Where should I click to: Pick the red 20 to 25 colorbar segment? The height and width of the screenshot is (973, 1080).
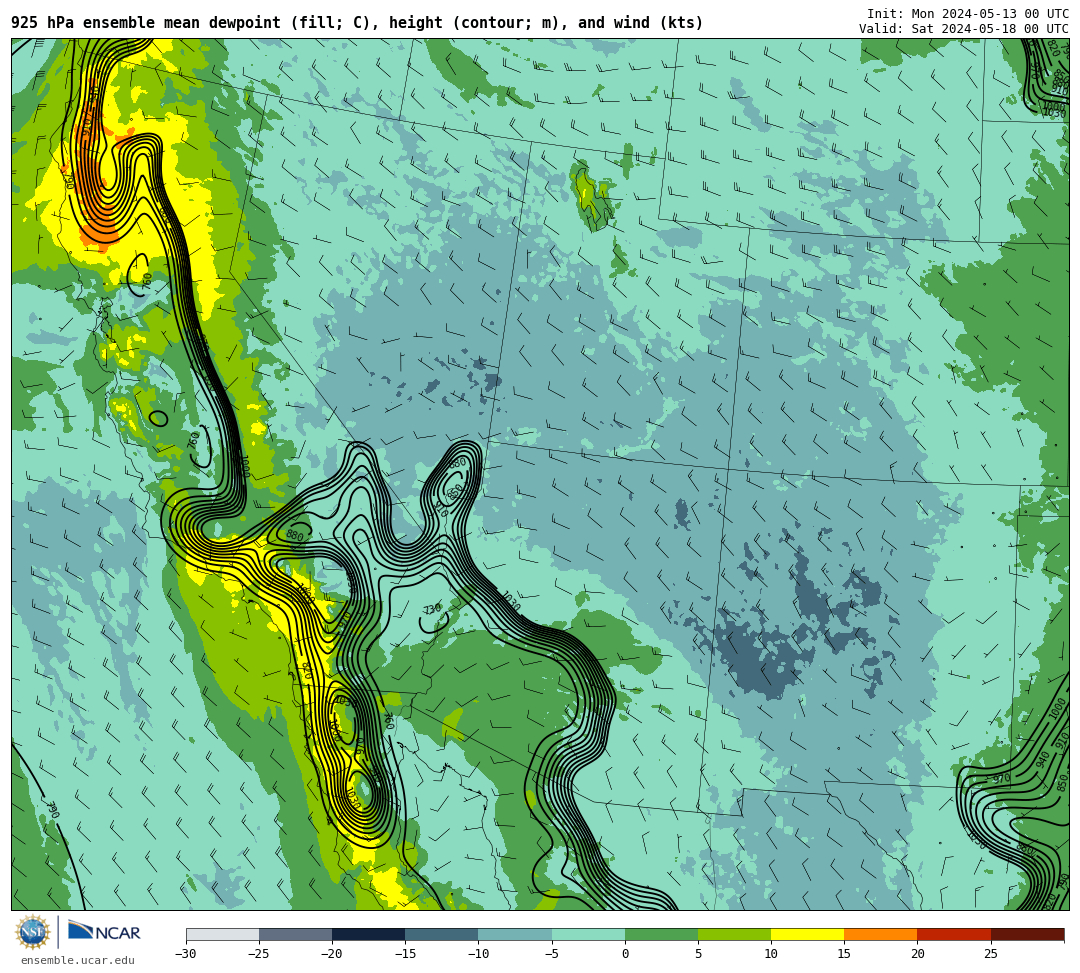[954, 934]
